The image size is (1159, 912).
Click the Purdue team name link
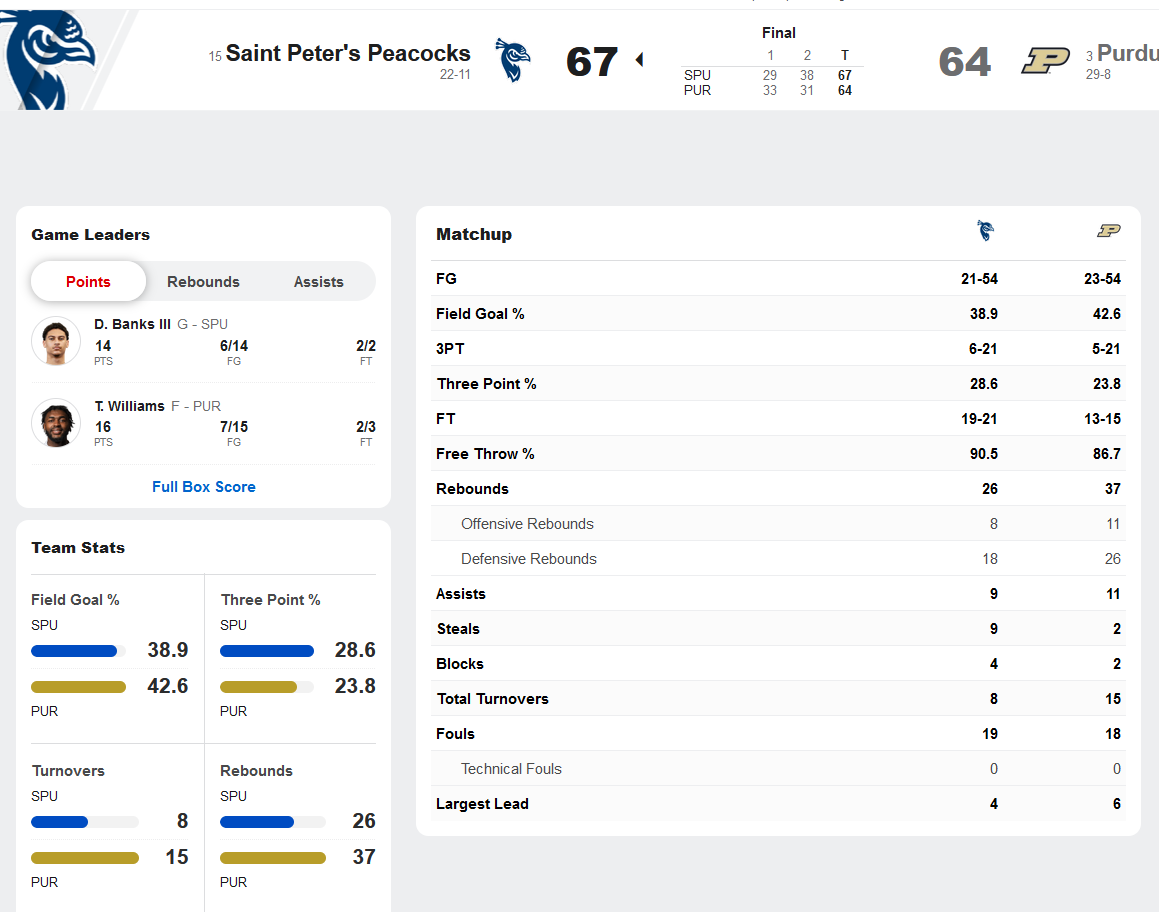click(x=1127, y=53)
